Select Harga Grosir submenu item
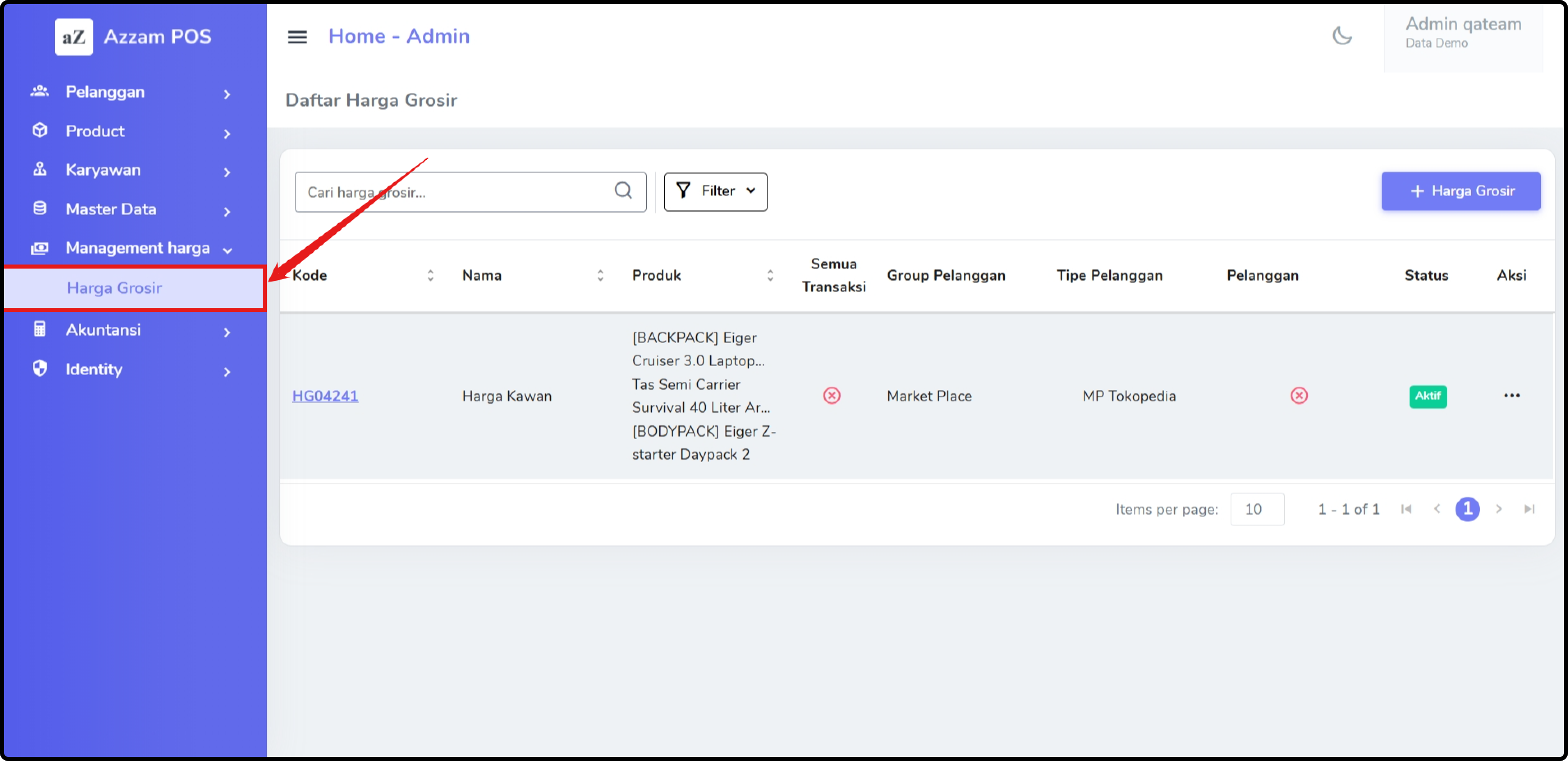This screenshot has width=1568, height=761. click(x=115, y=288)
